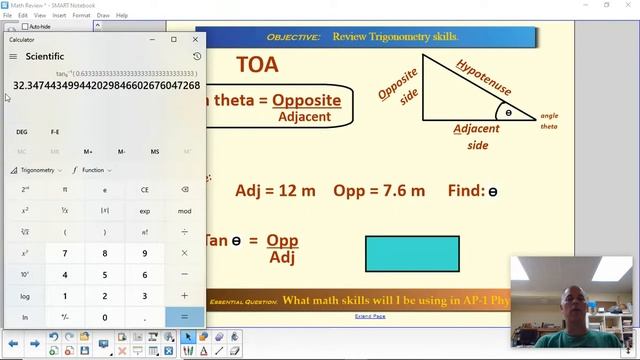Click the 'Adj = 12 m' text

point(275,191)
